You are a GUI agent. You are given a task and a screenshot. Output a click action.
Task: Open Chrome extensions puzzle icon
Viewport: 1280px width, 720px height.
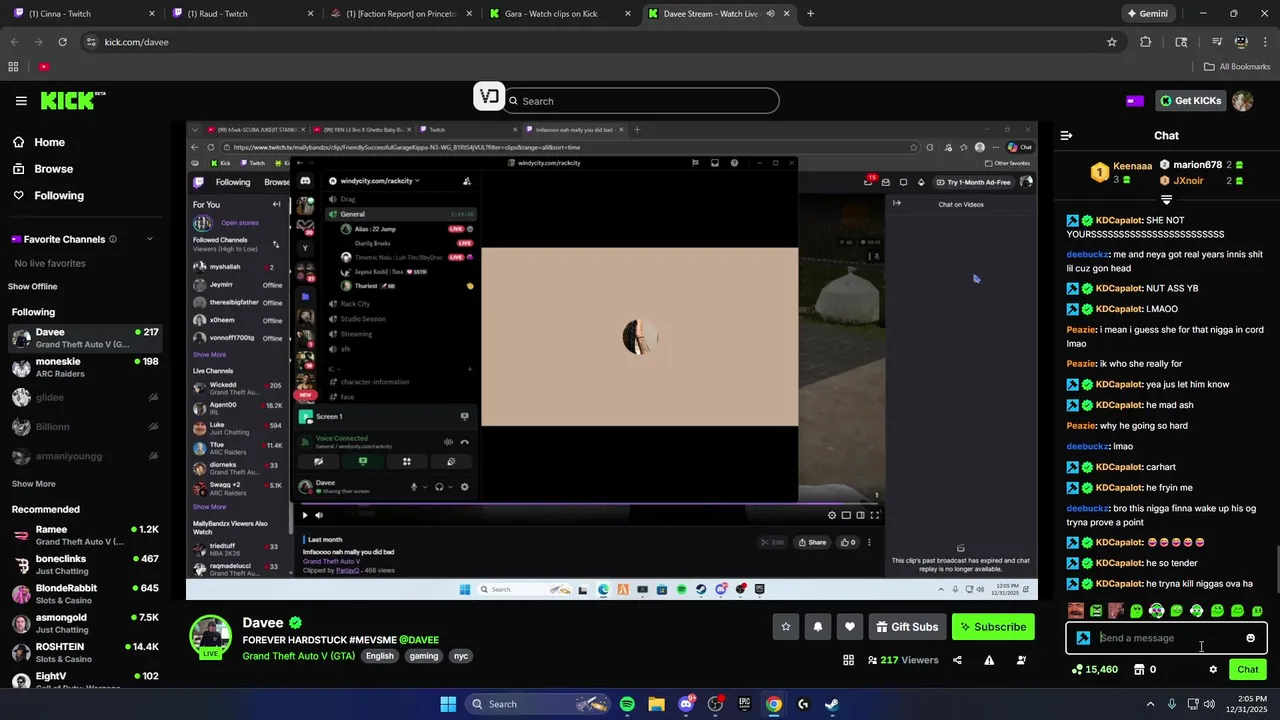pos(1146,42)
